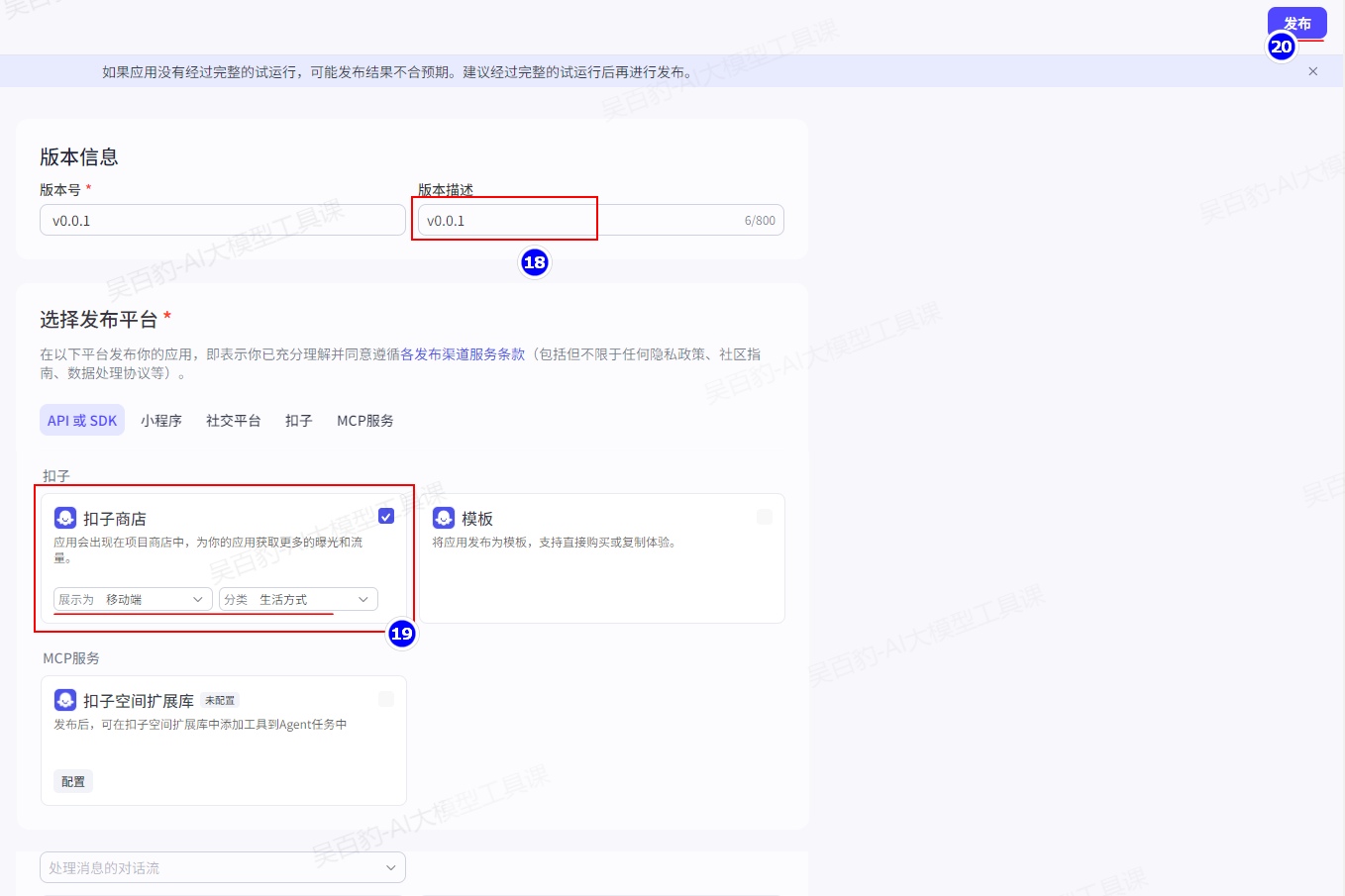This screenshot has width=1345, height=896.
Task: Open the 扣子 platform tab
Action: [x=298, y=420]
